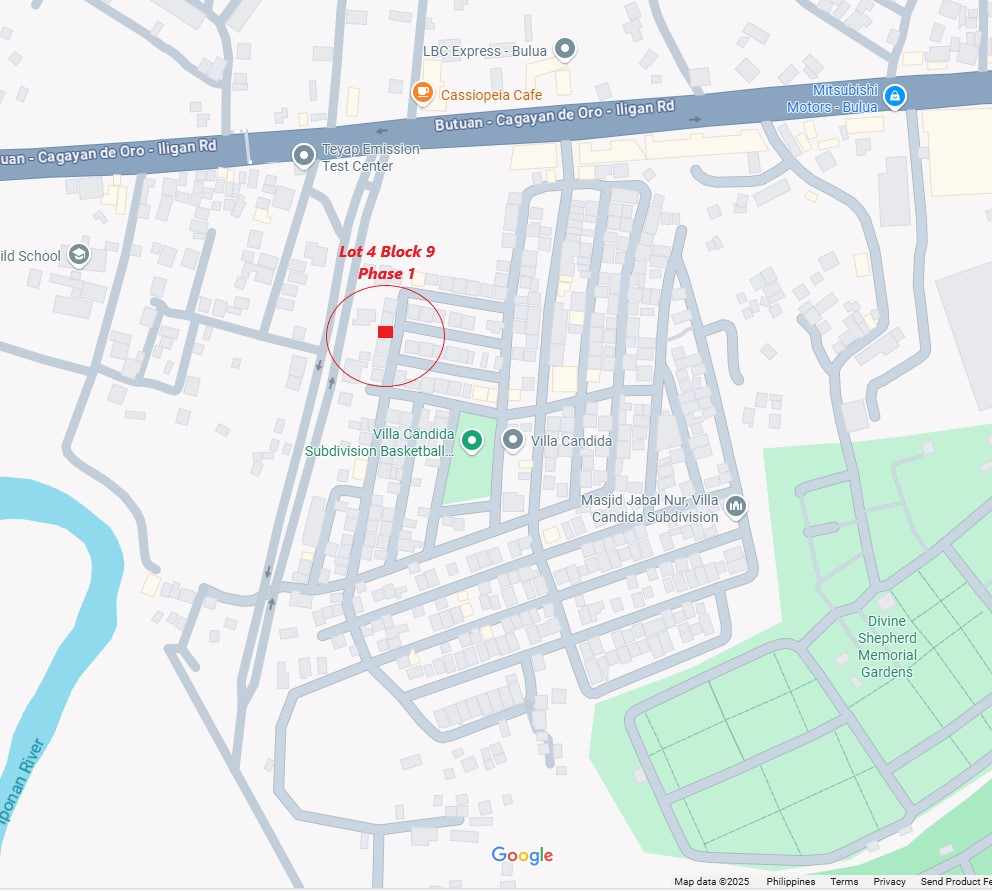
Task: Open the school graduation cap marker icon
Action: (x=79, y=254)
